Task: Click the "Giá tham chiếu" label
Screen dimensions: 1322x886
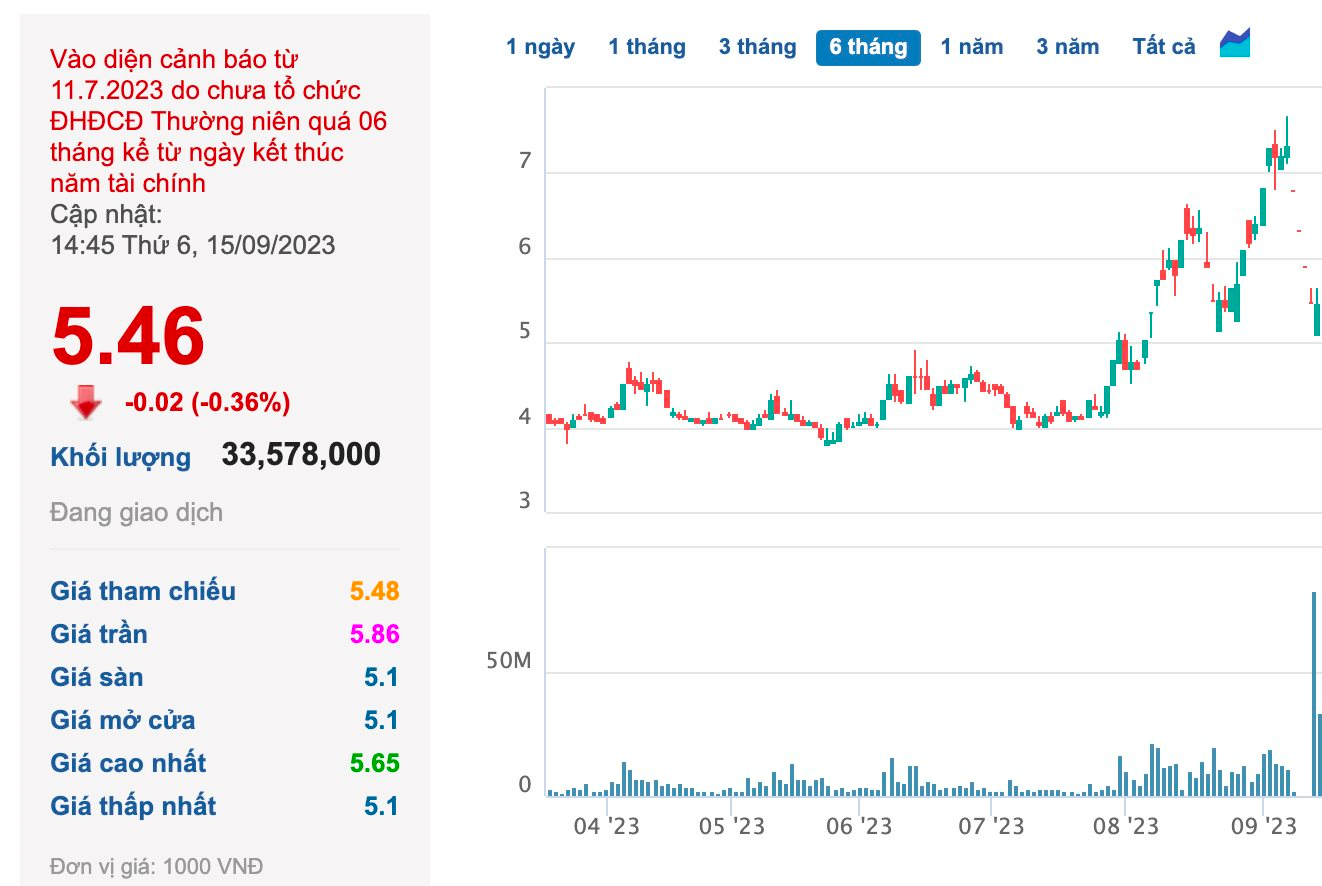Action: (143, 591)
